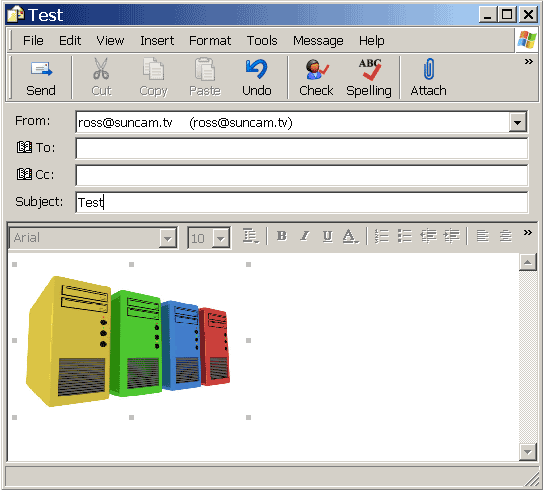Open the Arial font name dropdown

[x=168, y=238]
